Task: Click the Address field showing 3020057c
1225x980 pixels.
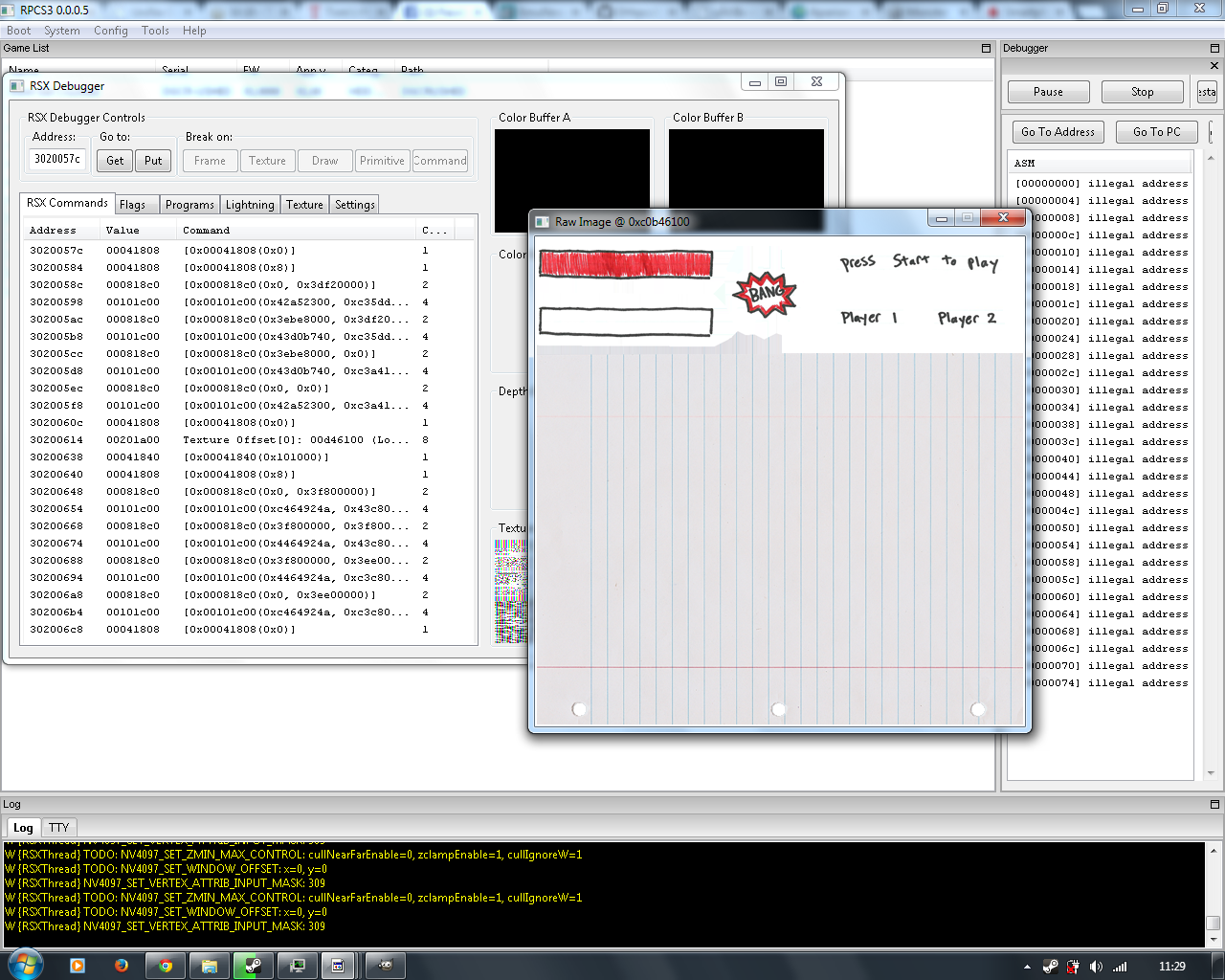Action: (57, 159)
